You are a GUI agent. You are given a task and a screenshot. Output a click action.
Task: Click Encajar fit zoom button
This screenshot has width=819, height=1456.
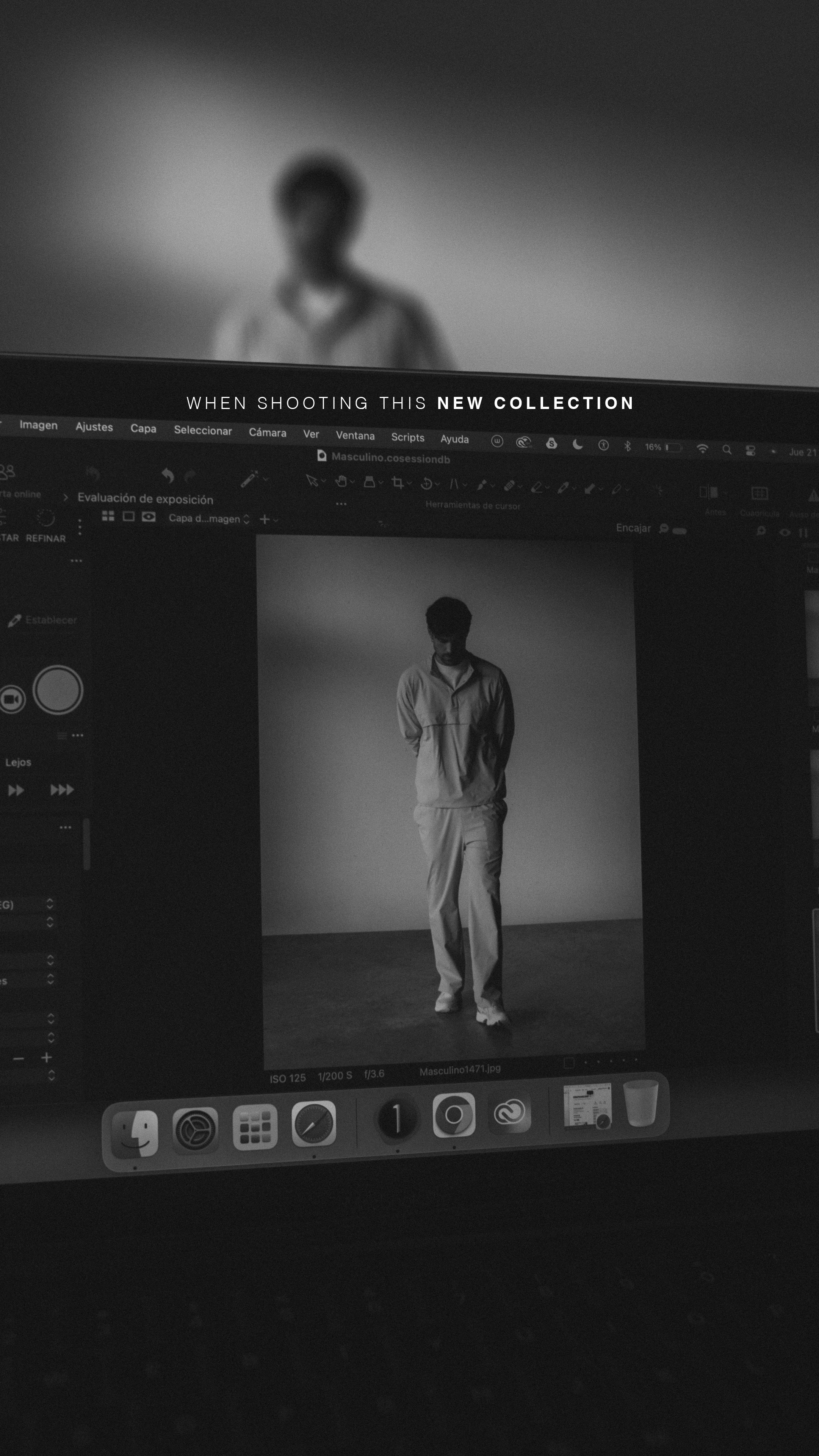pos(633,528)
